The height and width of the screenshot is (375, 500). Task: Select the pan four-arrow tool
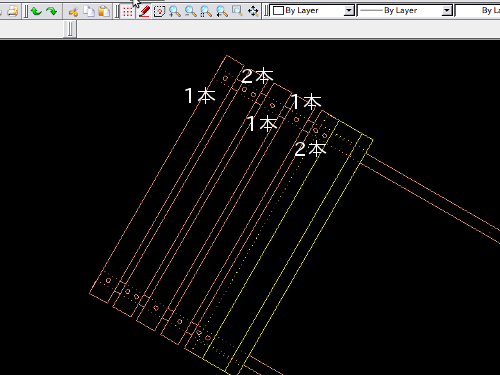(x=253, y=12)
